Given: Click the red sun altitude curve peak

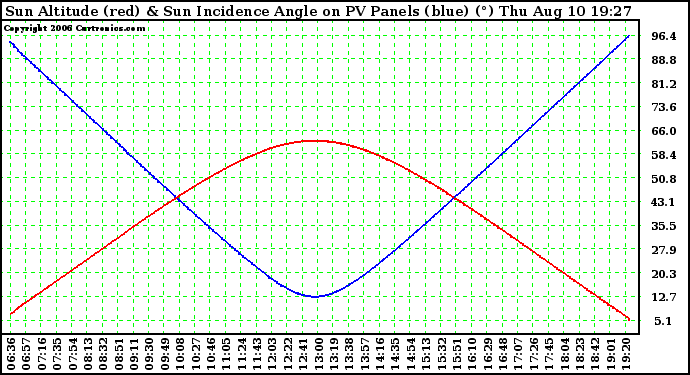Looking at the screenshot, I should pyautogui.click(x=315, y=141).
